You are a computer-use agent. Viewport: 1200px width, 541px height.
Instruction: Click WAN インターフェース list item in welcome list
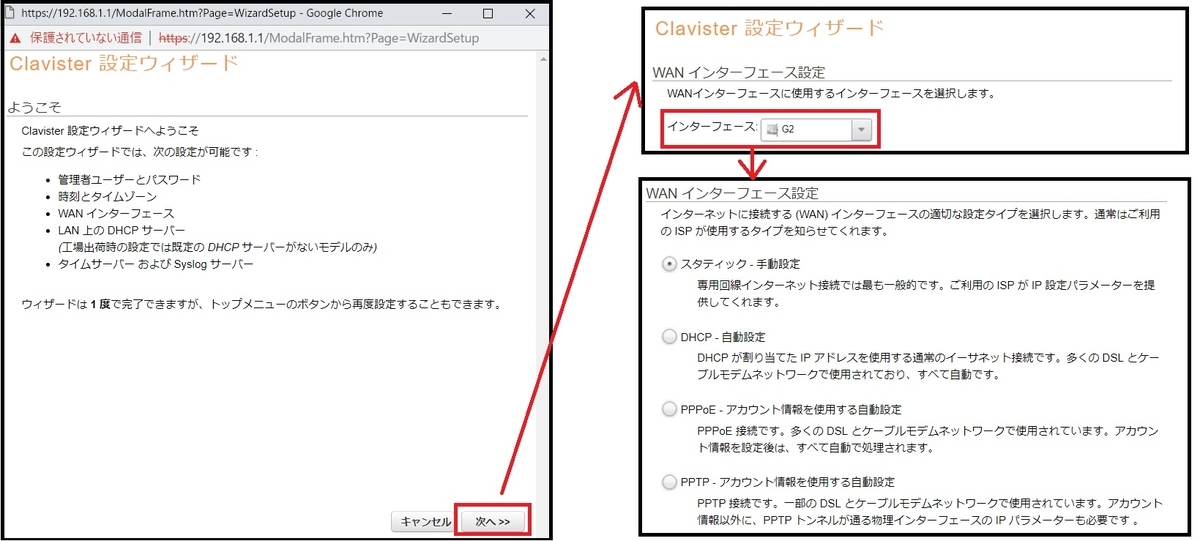(116, 213)
